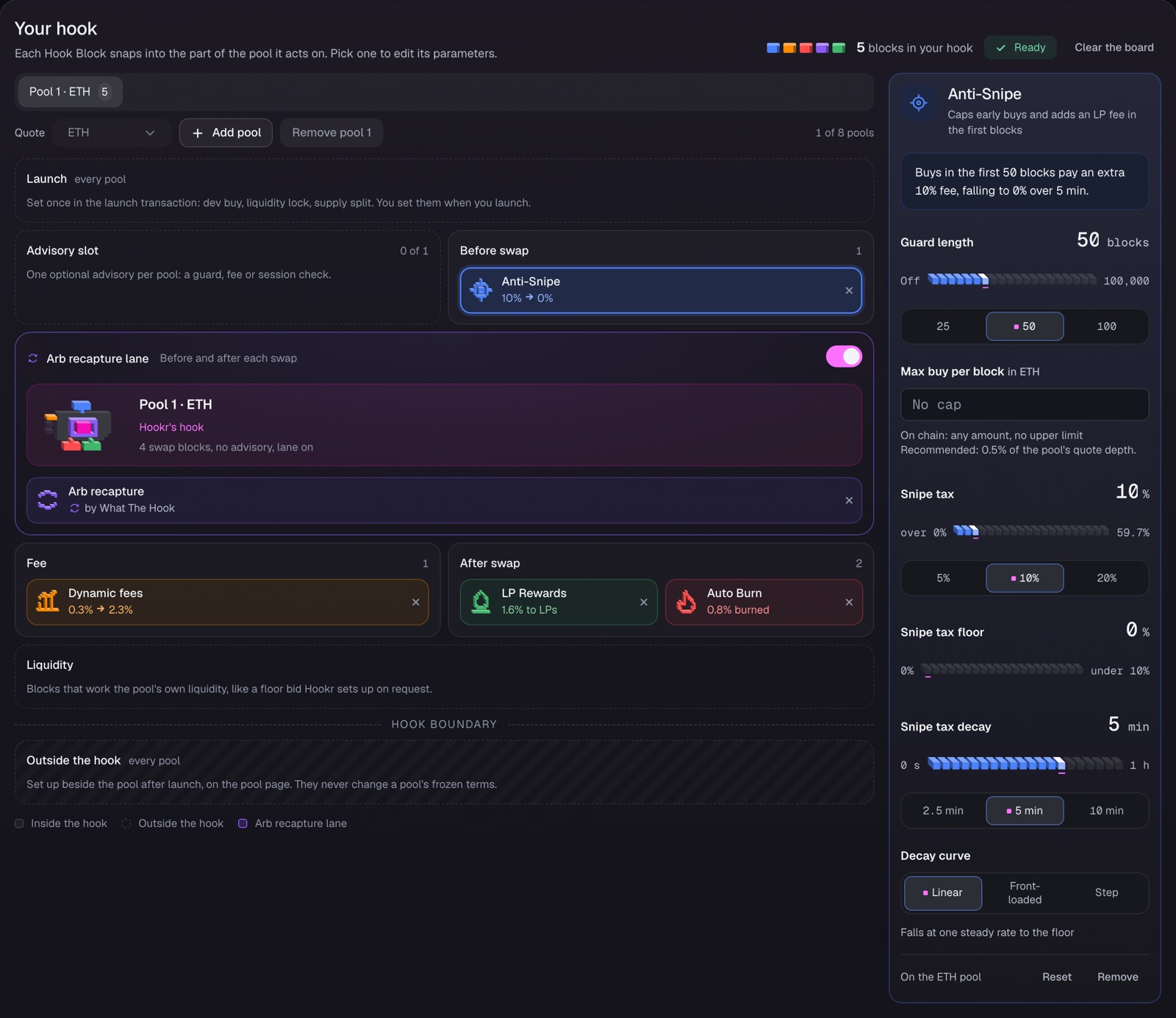This screenshot has height=1018, width=1176.
Task: Select the 2.5 min decay preset
Action: point(943,811)
